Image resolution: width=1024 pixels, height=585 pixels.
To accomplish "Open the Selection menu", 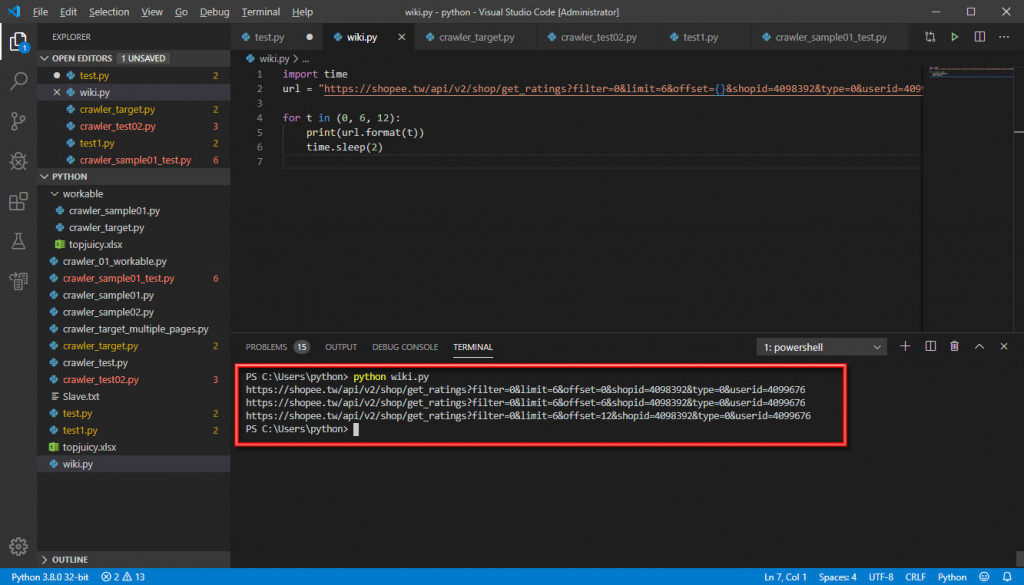I will 109,12.
